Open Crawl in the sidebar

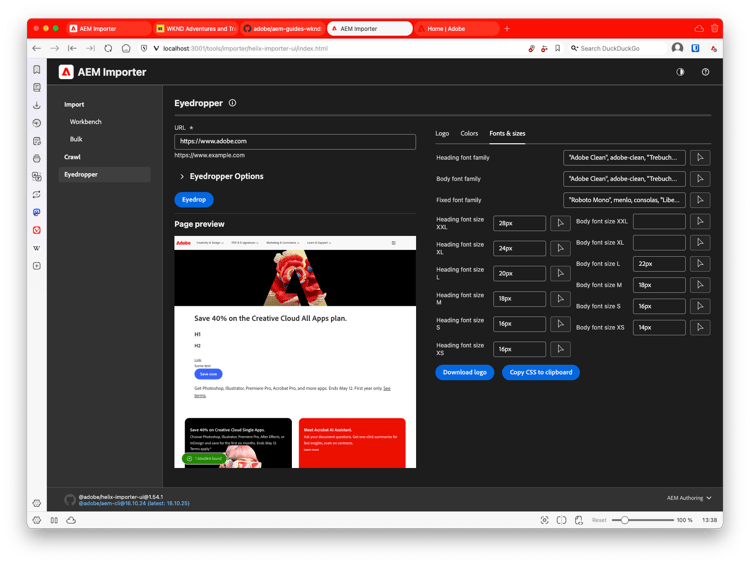(72, 157)
